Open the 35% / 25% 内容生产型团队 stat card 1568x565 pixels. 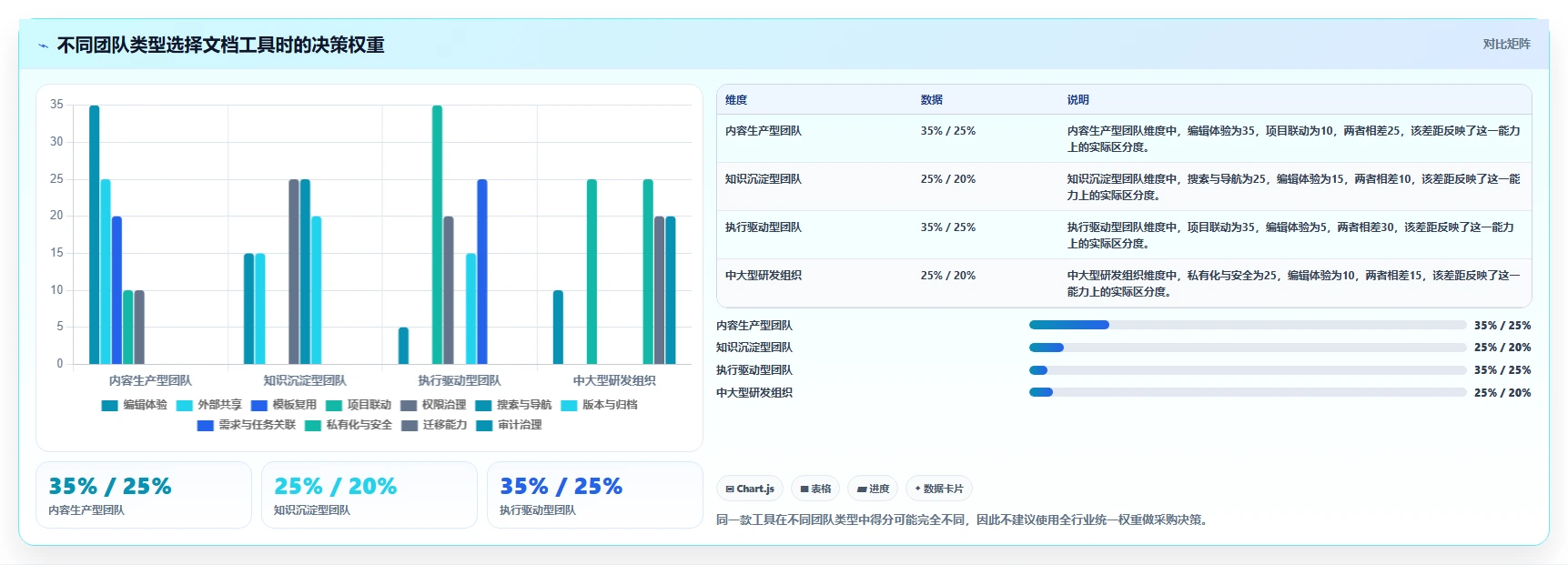point(144,495)
